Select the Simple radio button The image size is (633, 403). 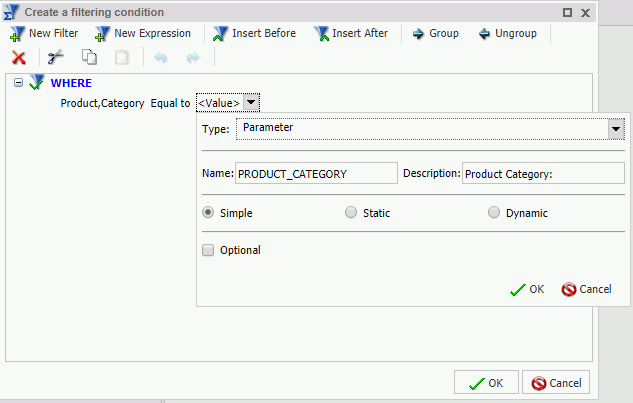[x=208, y=213]
